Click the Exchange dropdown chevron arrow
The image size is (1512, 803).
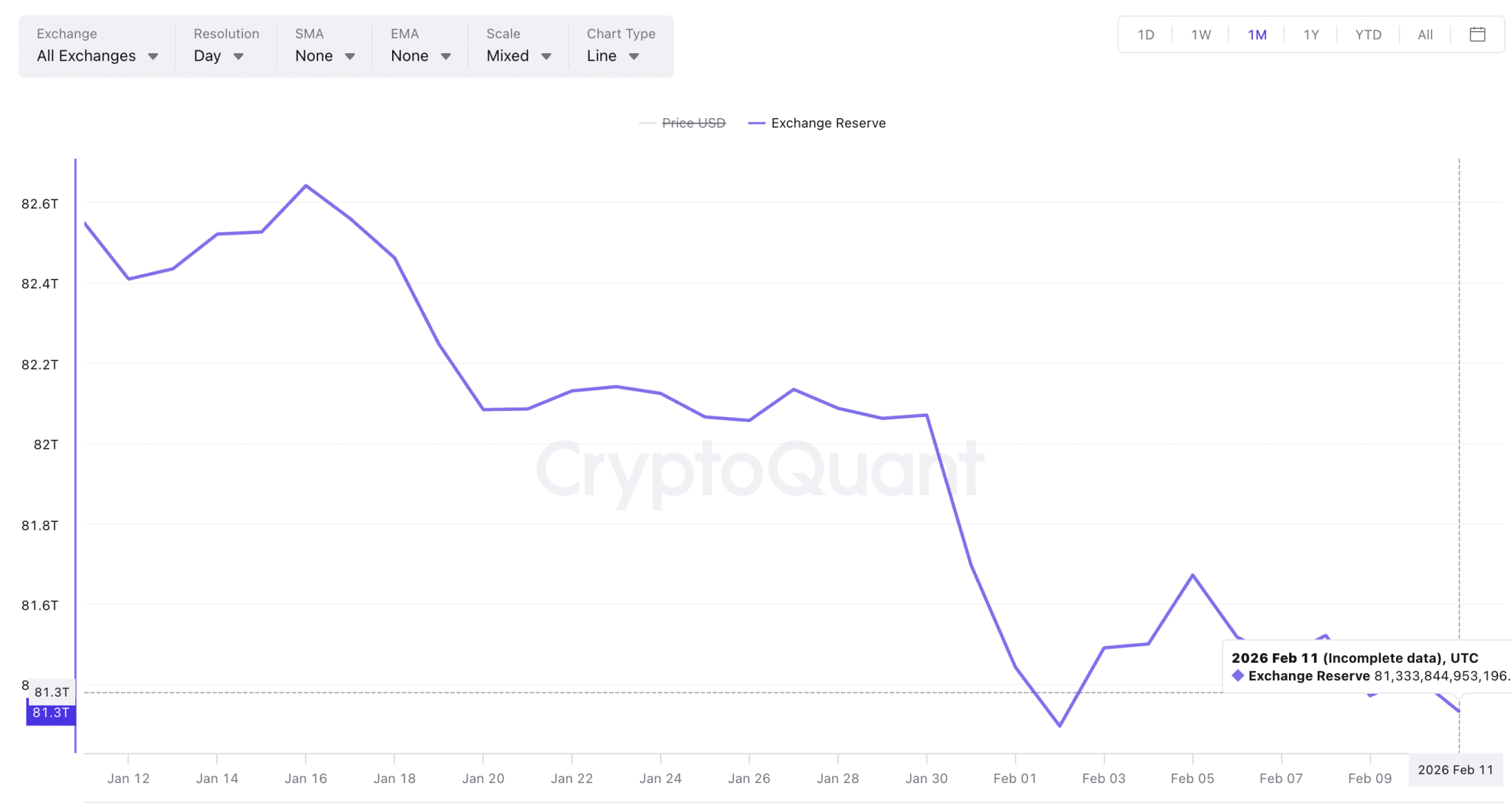[154, 56]
